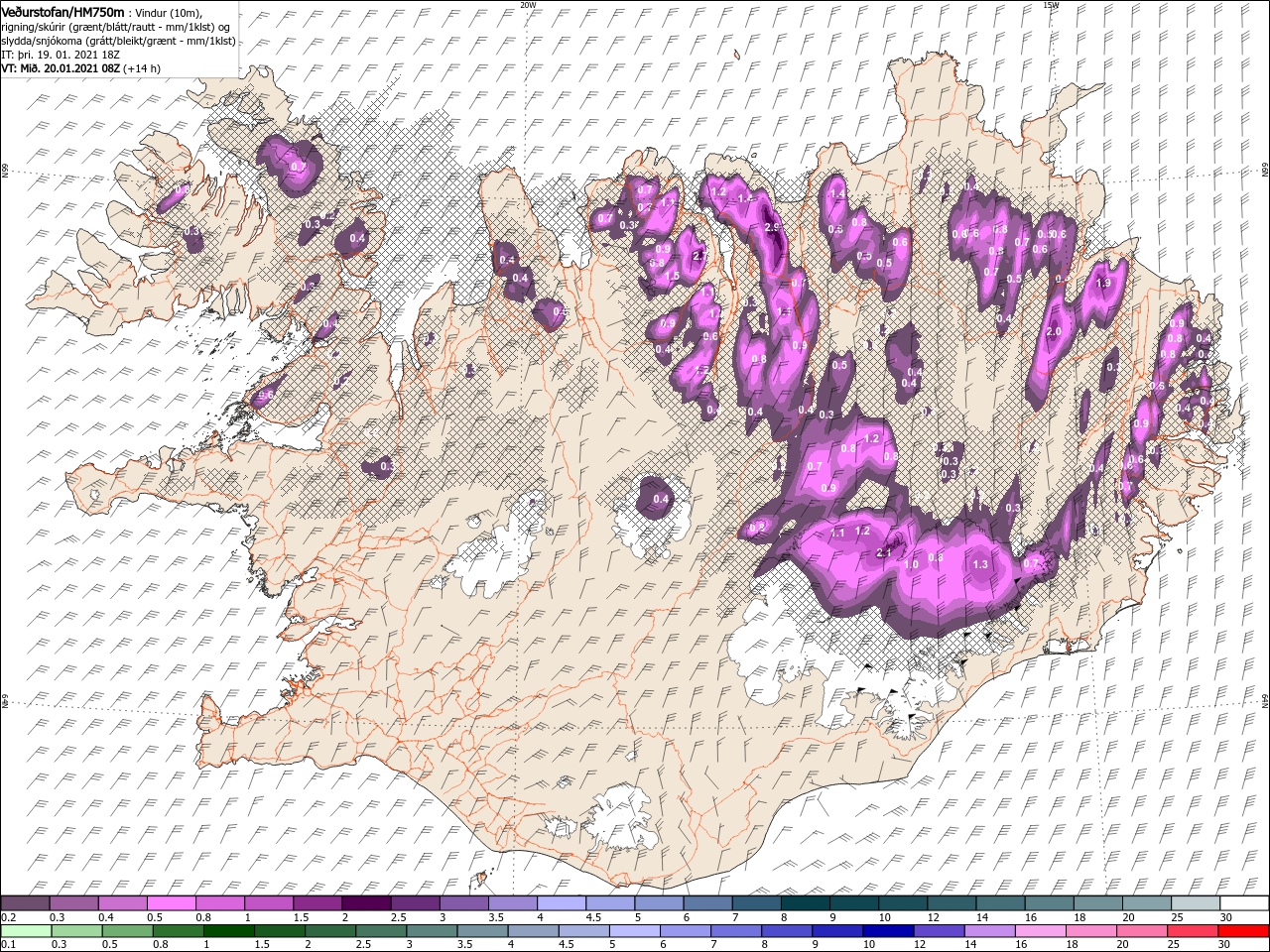
Task: Click snow scale swatch between 0.5 and 0.8
Action: point(171,903)
